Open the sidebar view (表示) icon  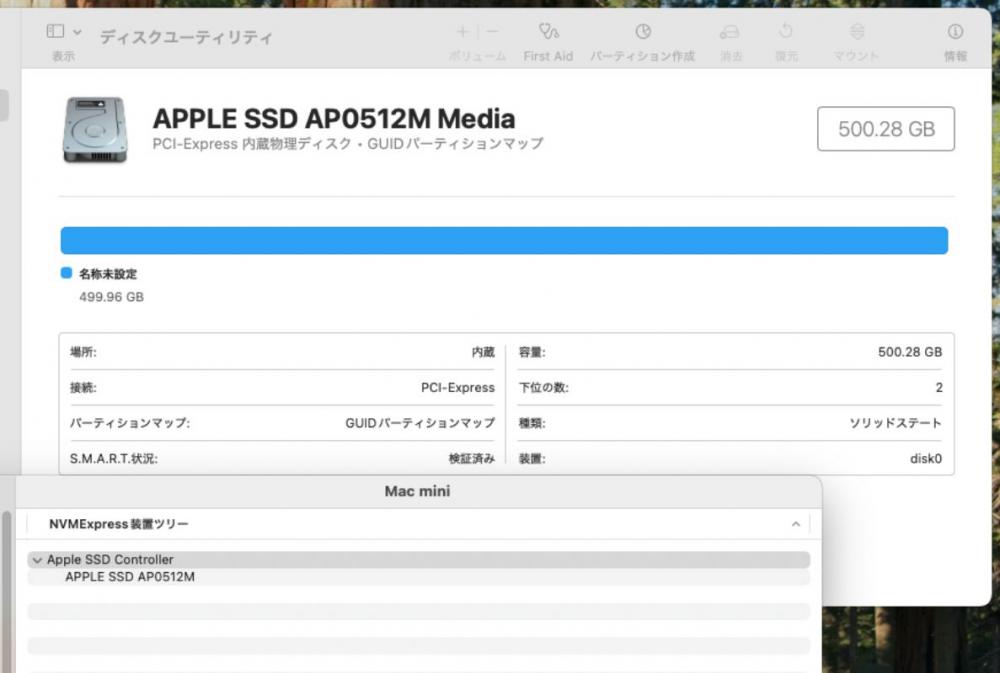pyautogui.click(x=55, y=31)
